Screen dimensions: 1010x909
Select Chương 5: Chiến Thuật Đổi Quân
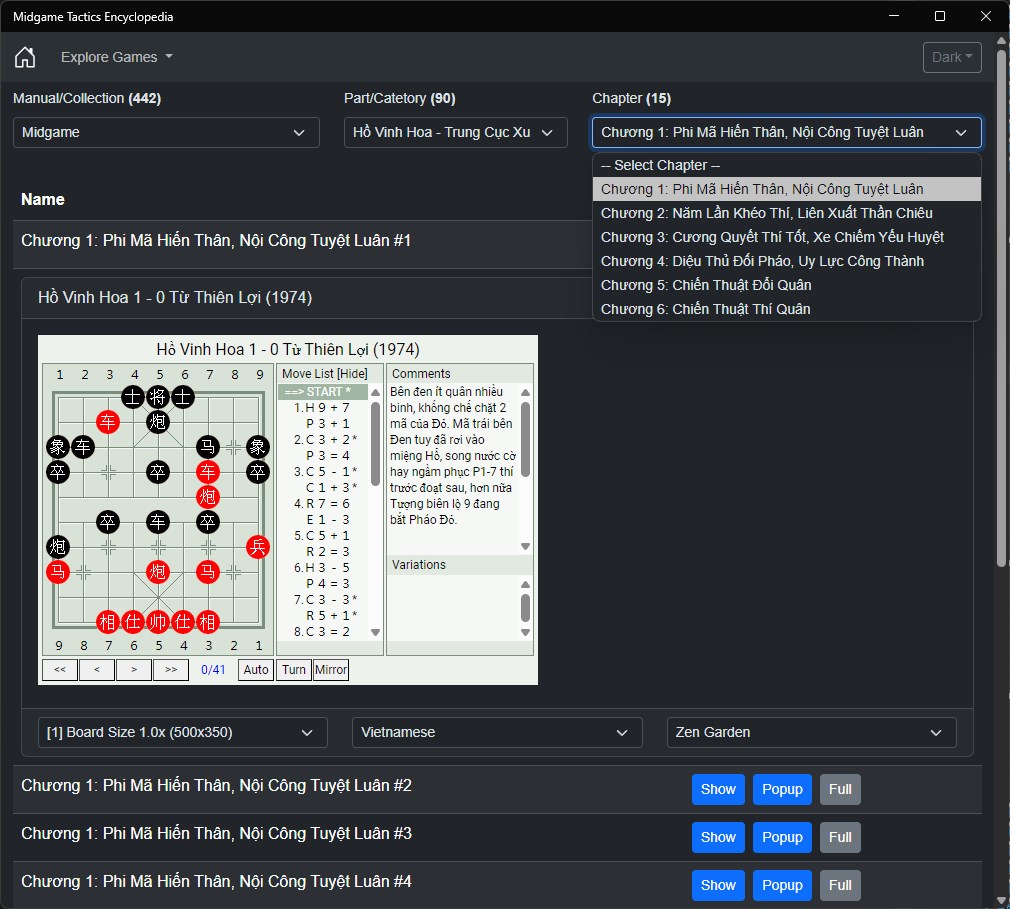coord(786,285)
